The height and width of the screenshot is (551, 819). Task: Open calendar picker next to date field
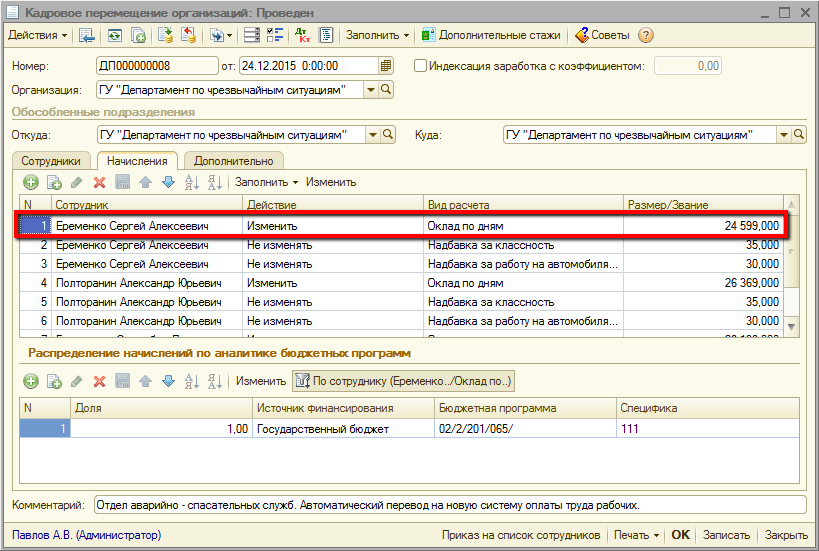[386, 66]
